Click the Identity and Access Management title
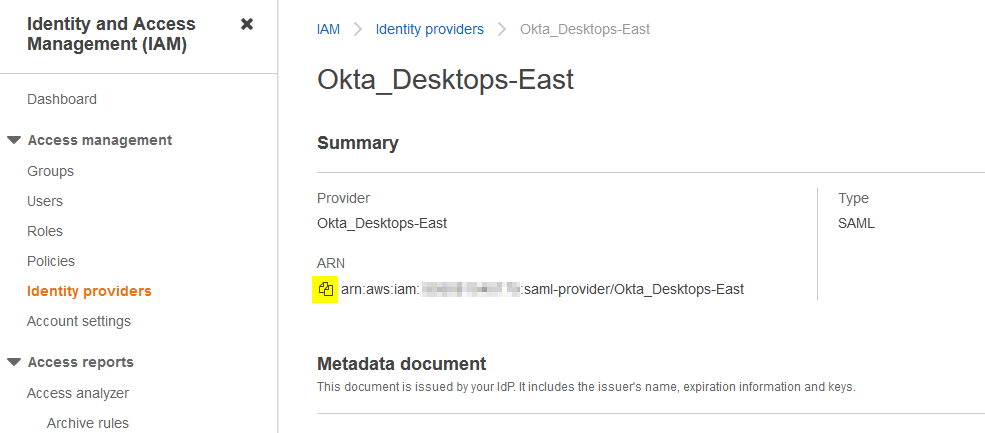The image size is (985, 433). coord(111,34)
